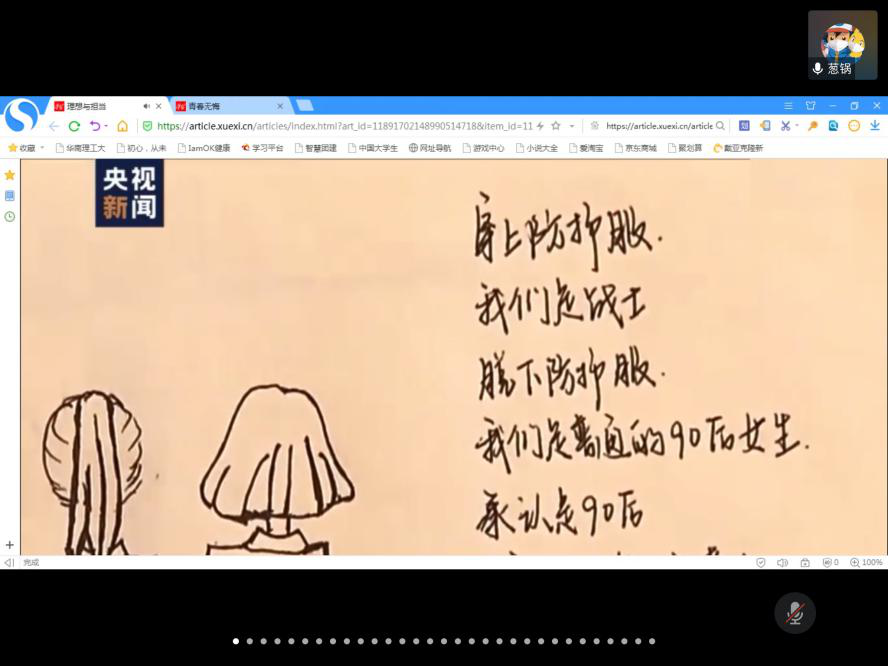Toggle browser sound in the status bar

(x=782, y=563)
